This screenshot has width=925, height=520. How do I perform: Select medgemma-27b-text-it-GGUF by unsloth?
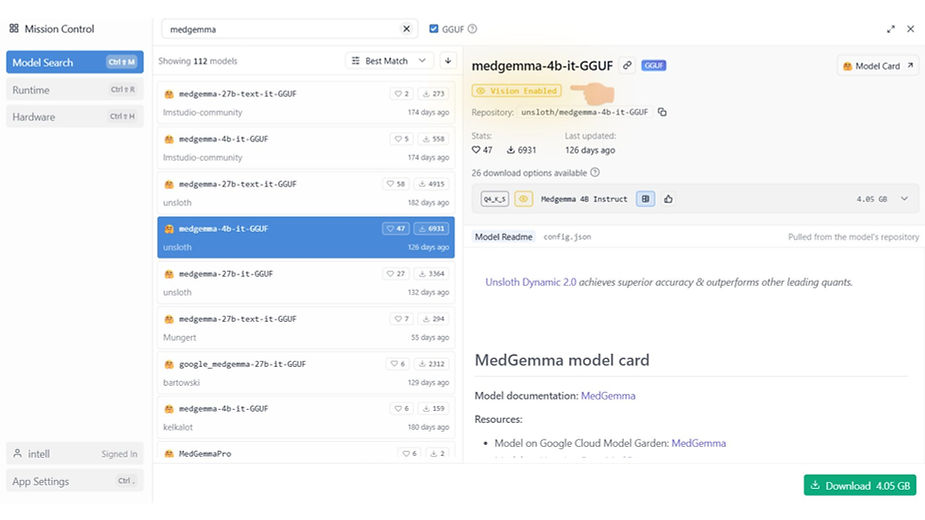coord(306,193)
